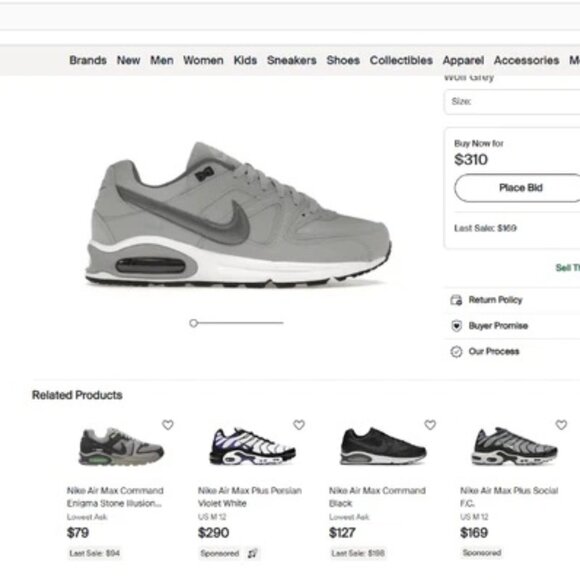
Task: Open the New menu item
Action: [128, 60]
